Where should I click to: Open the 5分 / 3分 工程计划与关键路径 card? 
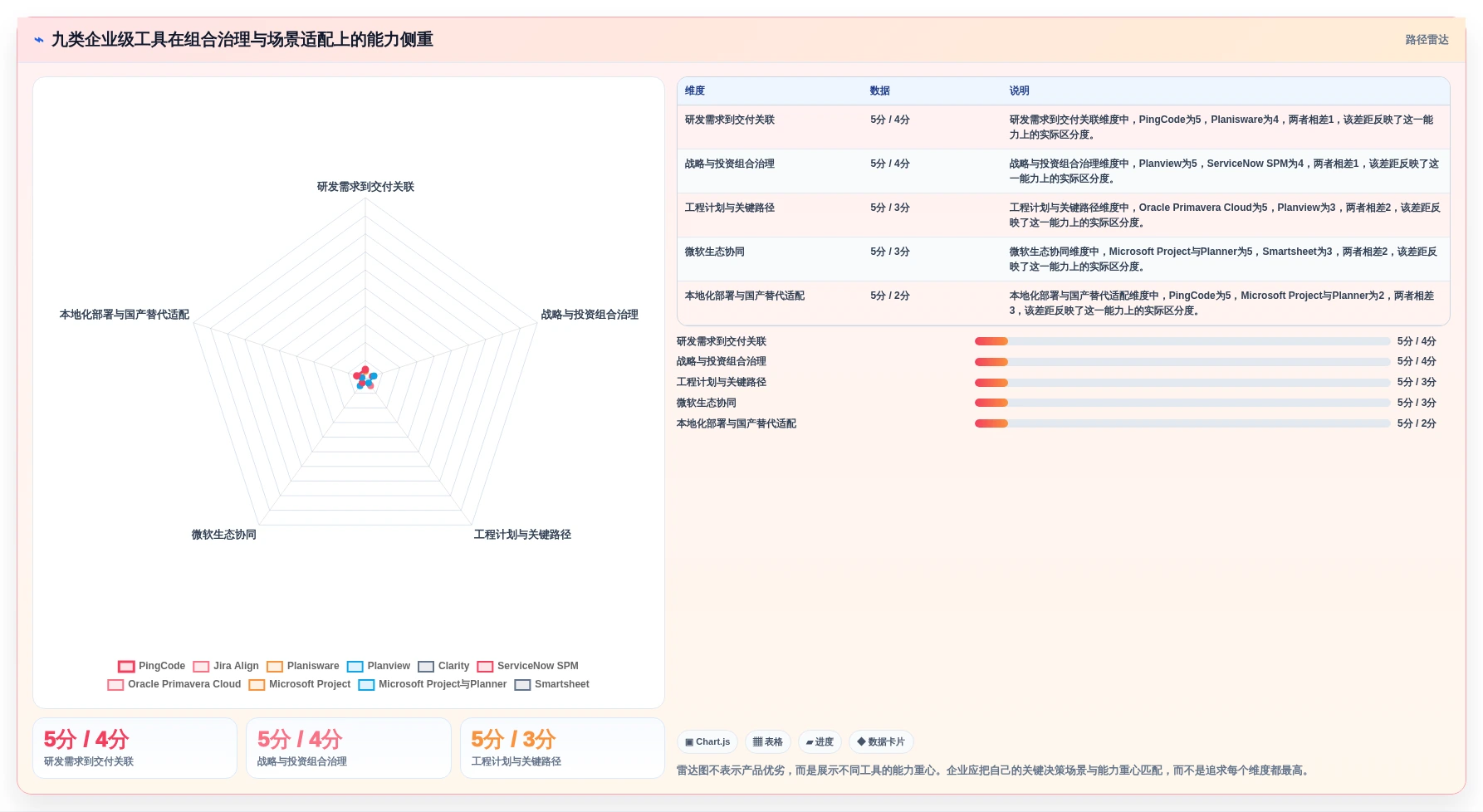coord(562,748)
